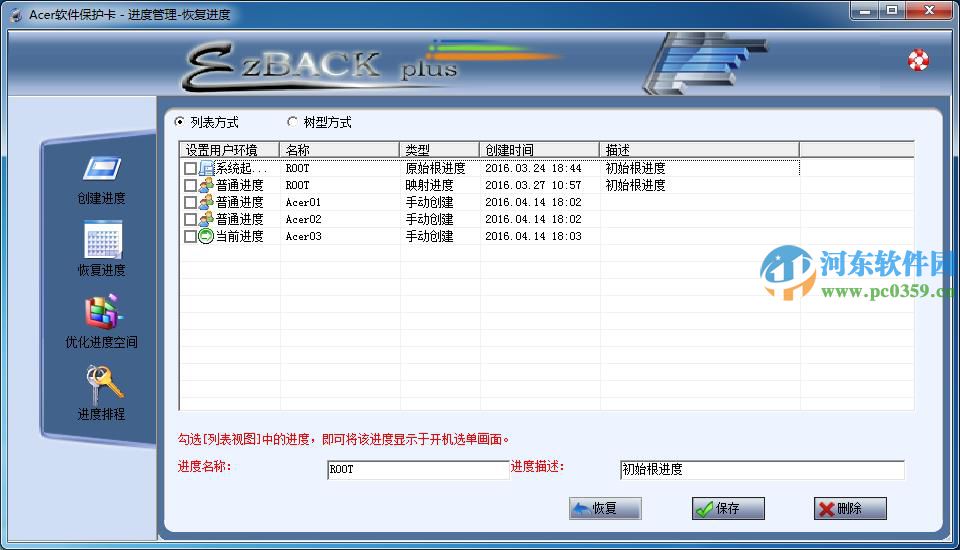This screenshot has width=960, height=550.
Task: Click the user icon of the Acer02 row
Action: coord(206,219)
